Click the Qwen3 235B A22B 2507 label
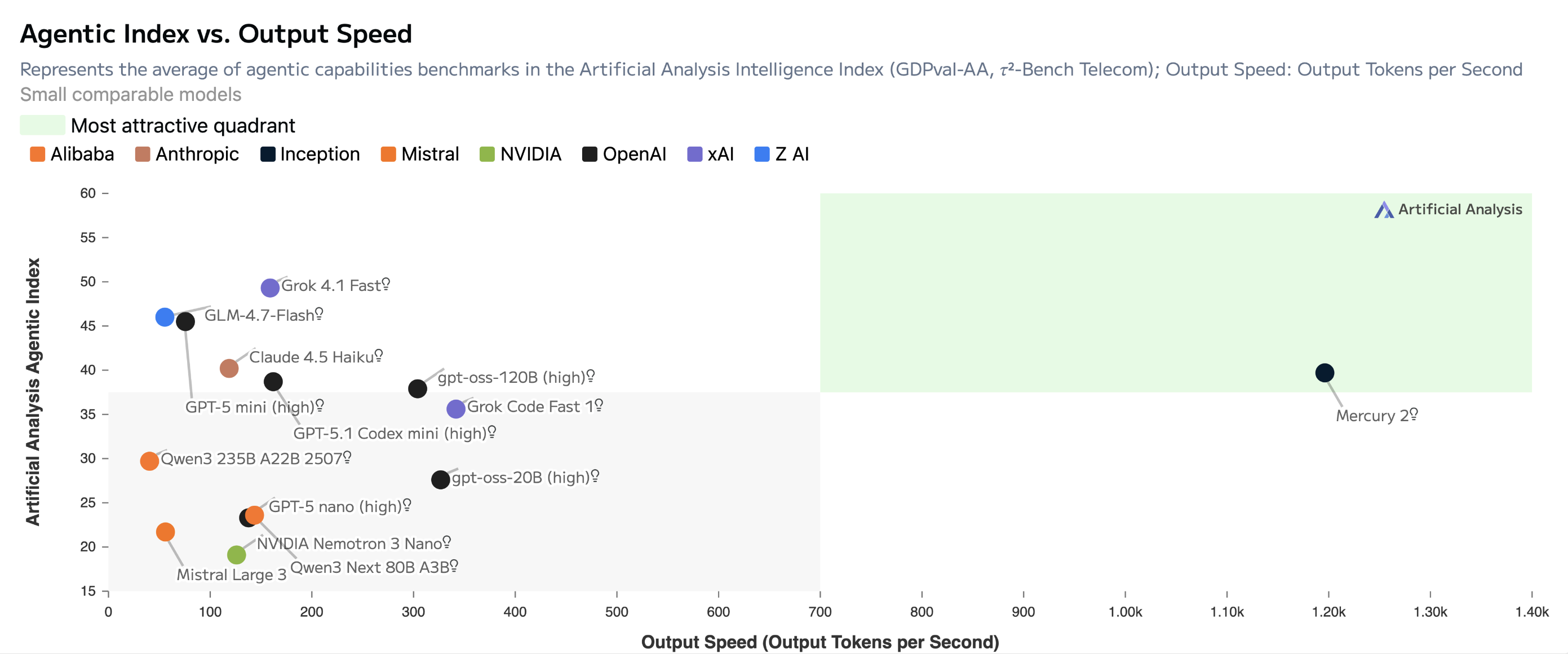Viewport: 1568px width, 654px height. tap(251, 458)
